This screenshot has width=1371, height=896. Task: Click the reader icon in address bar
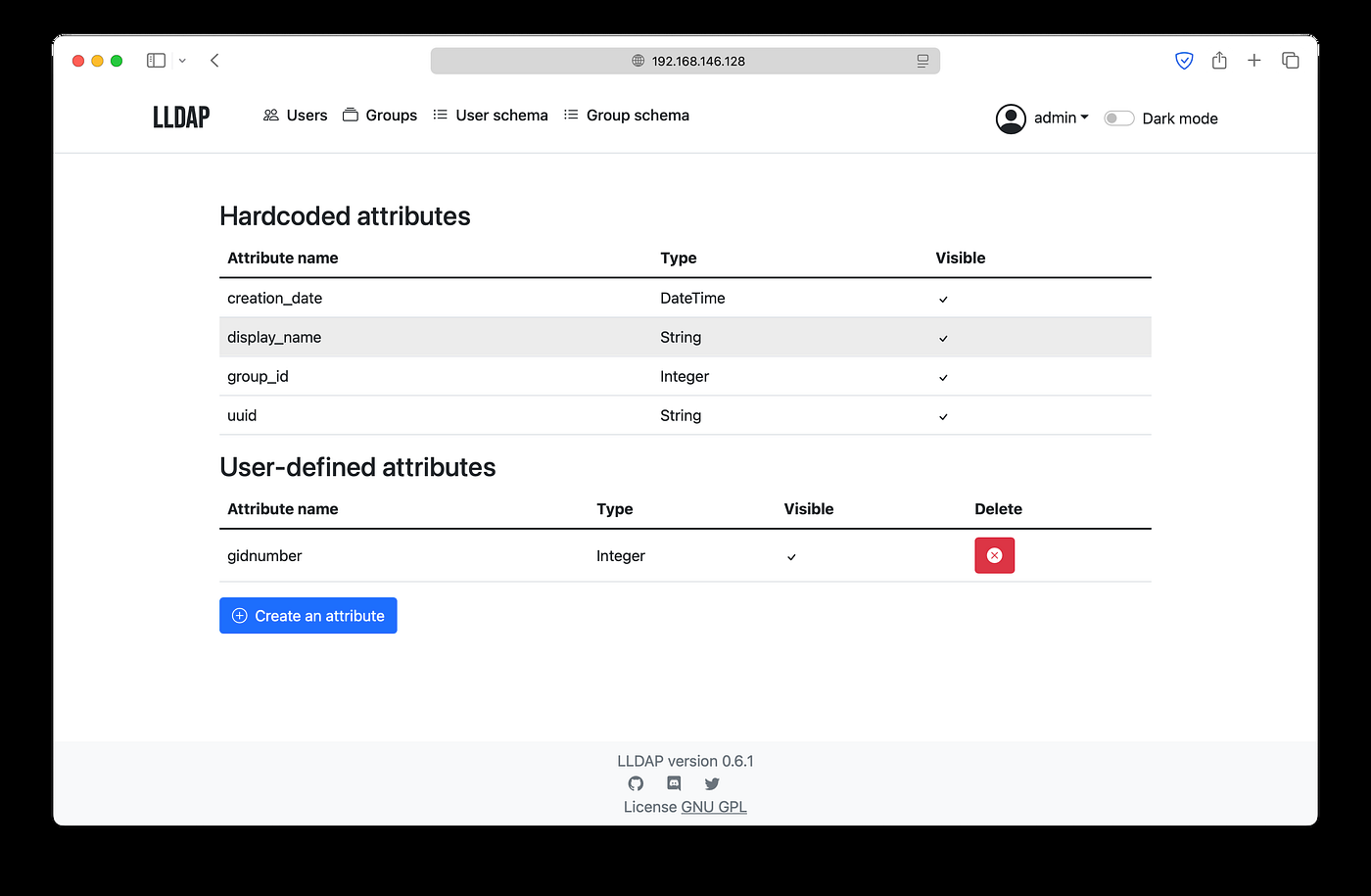click(922, 61)
